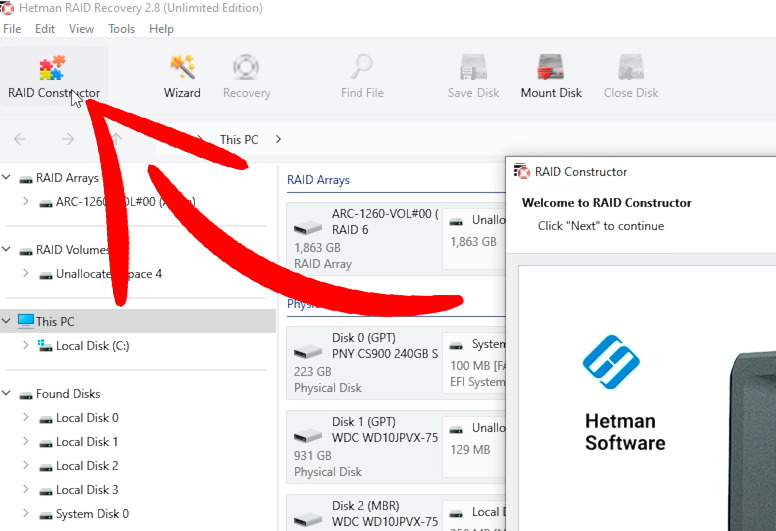This screenshot has height=531, width=776.
Task: Expand the Unallocated space 4 node
Action: (x=26, y=273)
